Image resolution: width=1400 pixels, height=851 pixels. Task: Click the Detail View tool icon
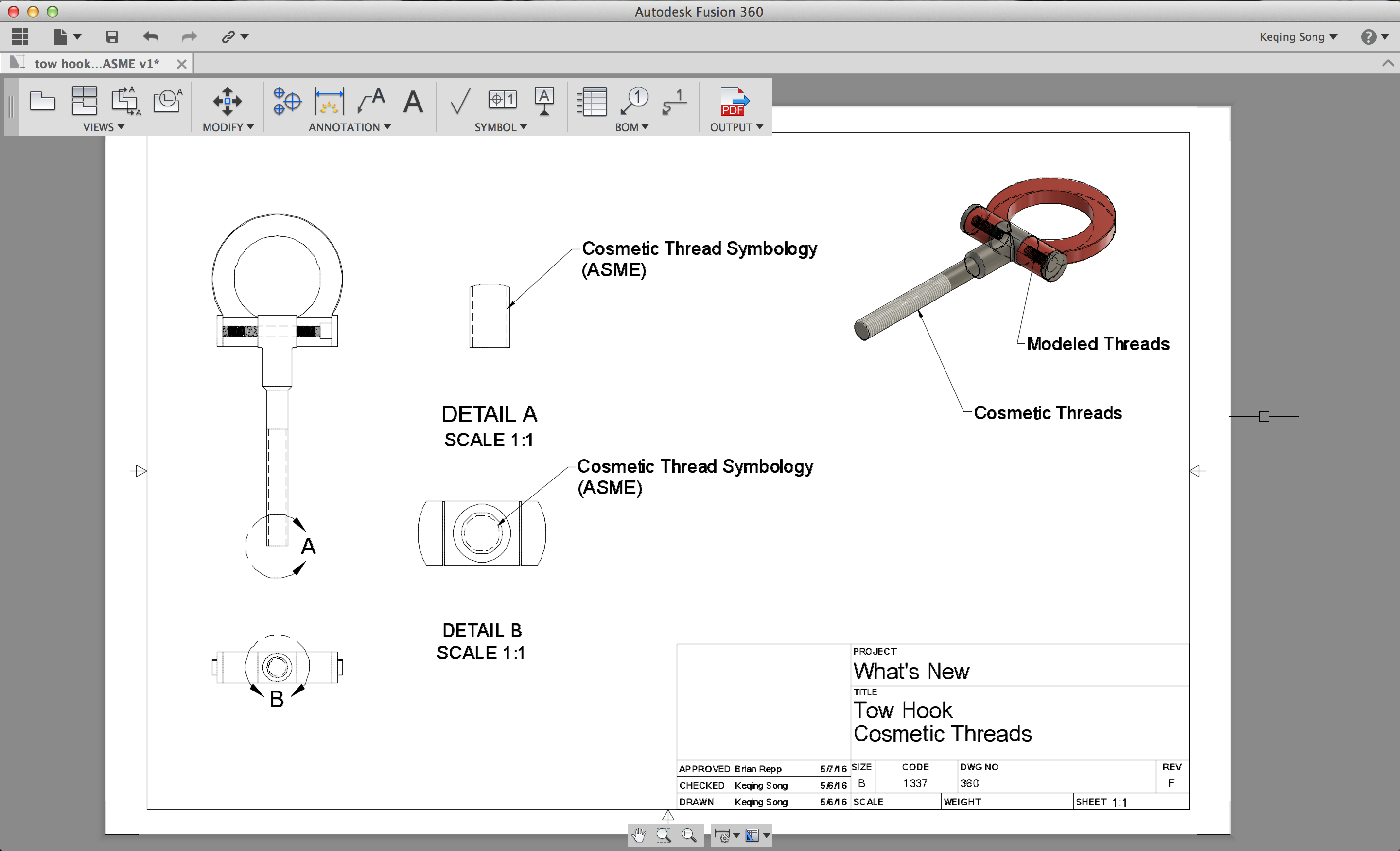168,101
